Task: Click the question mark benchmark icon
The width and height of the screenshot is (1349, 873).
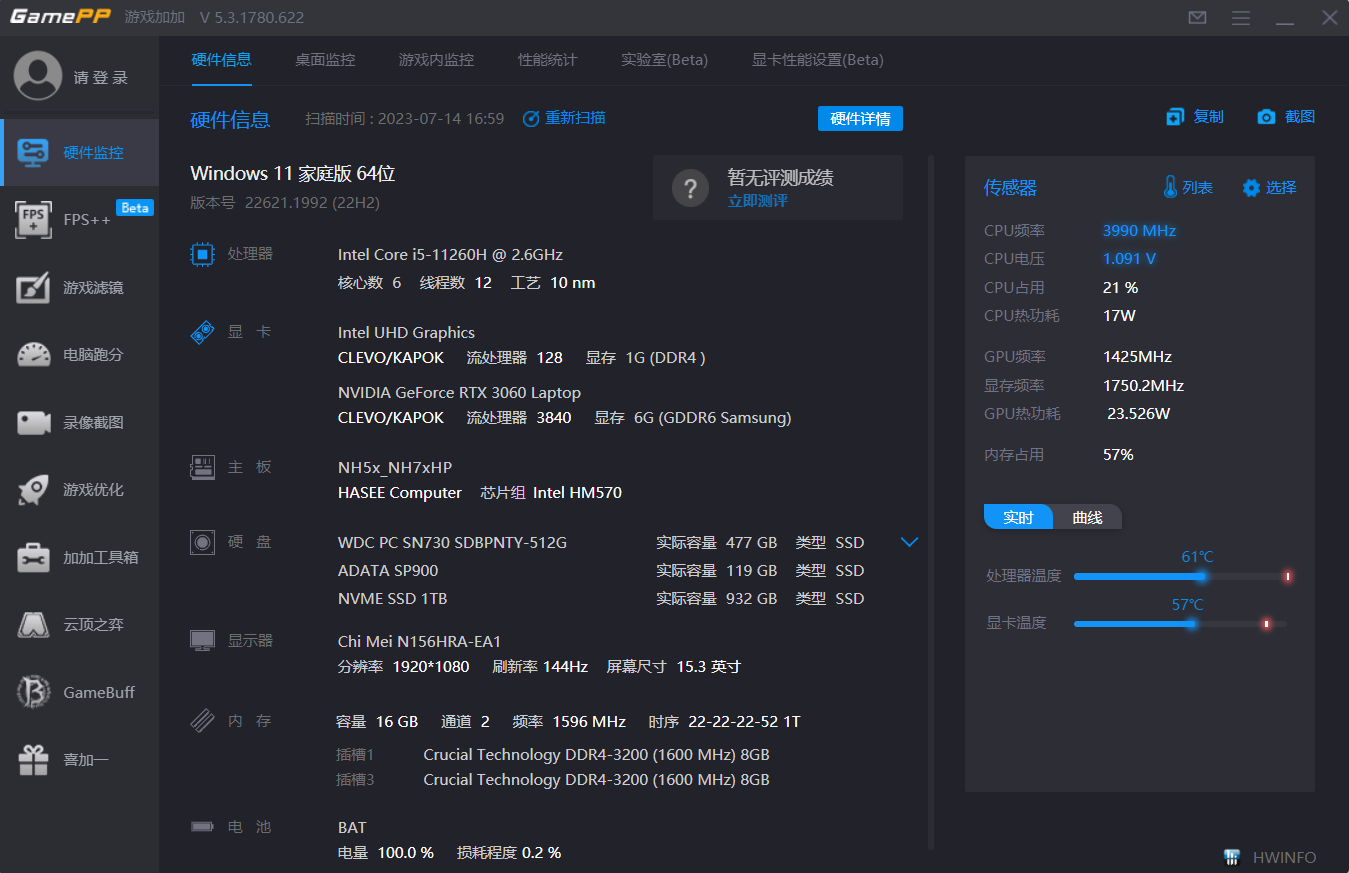Action: [x=691, y=187]
